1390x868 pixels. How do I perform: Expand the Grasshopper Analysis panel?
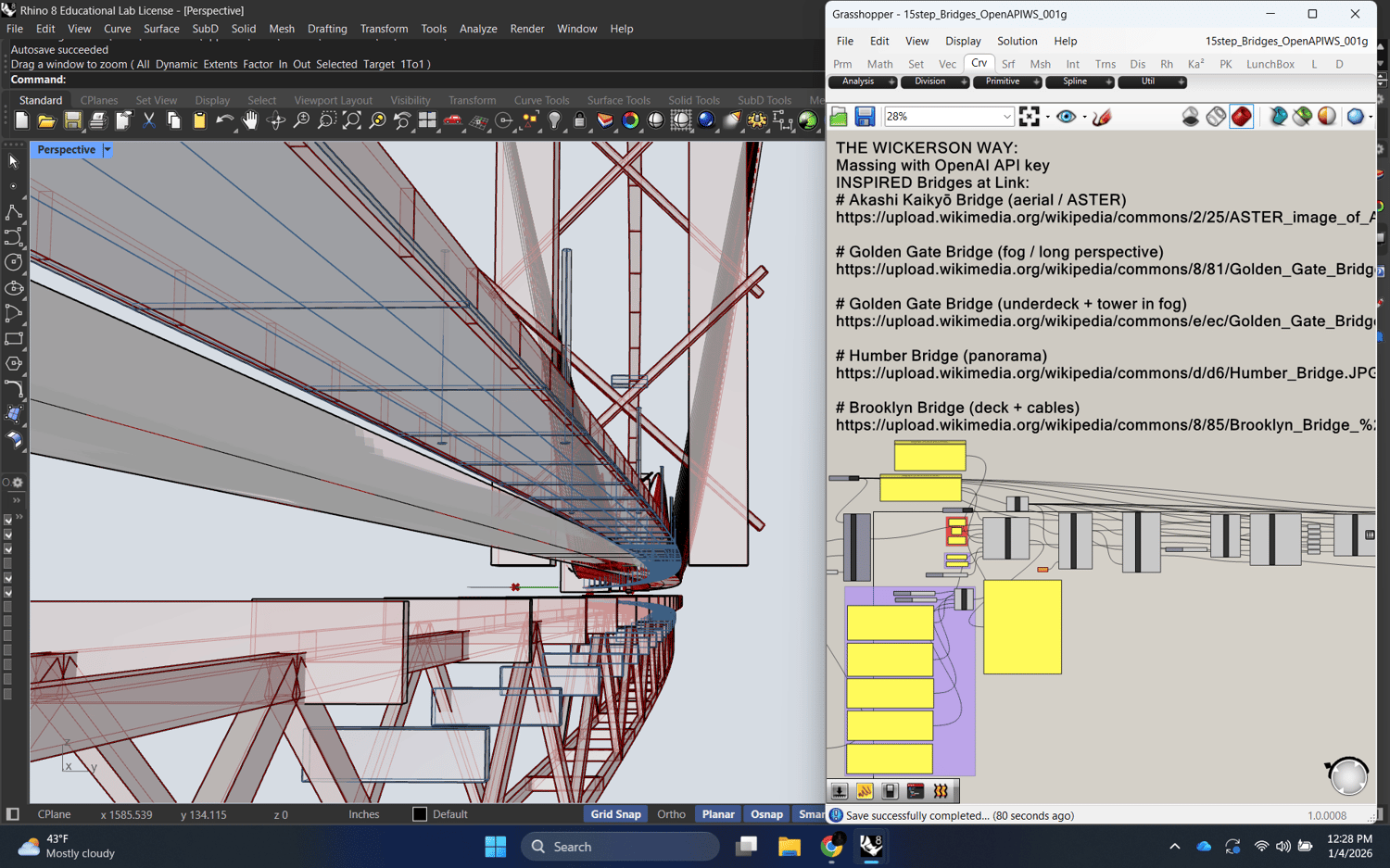(863, 82)
